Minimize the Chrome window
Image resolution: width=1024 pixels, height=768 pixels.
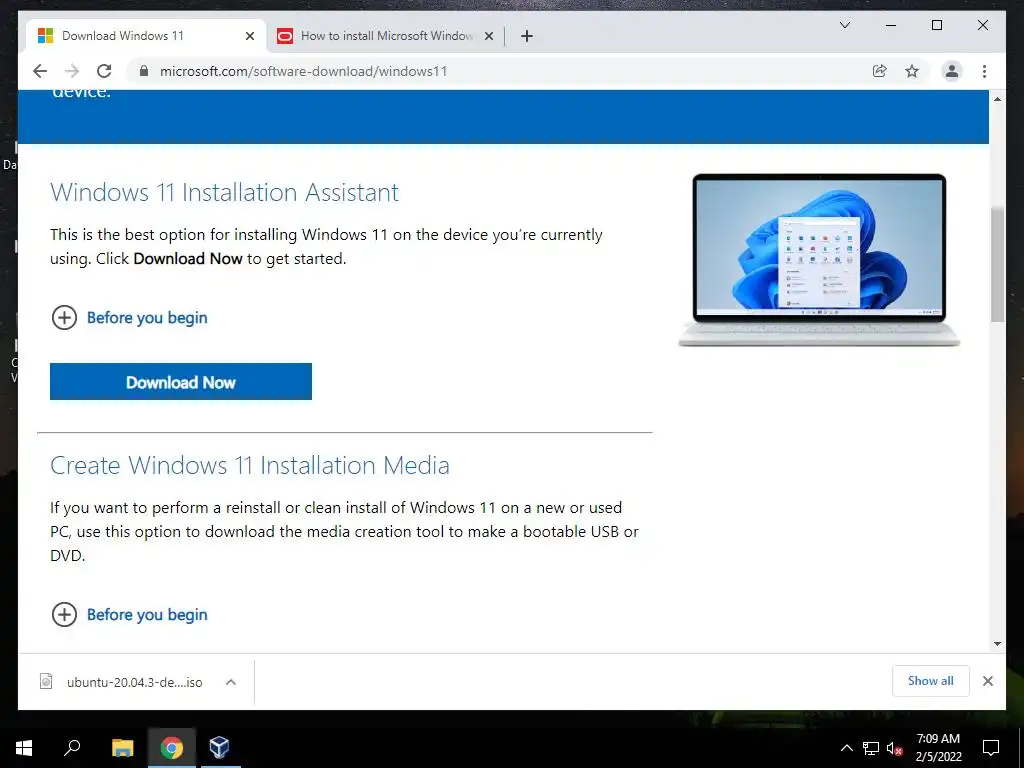[891, 25]
